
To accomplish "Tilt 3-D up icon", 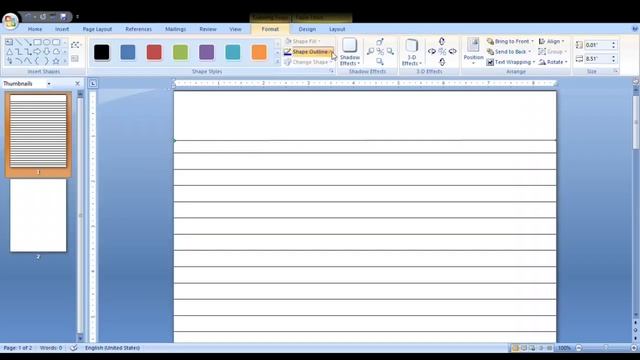I will [x=442, y=41].
